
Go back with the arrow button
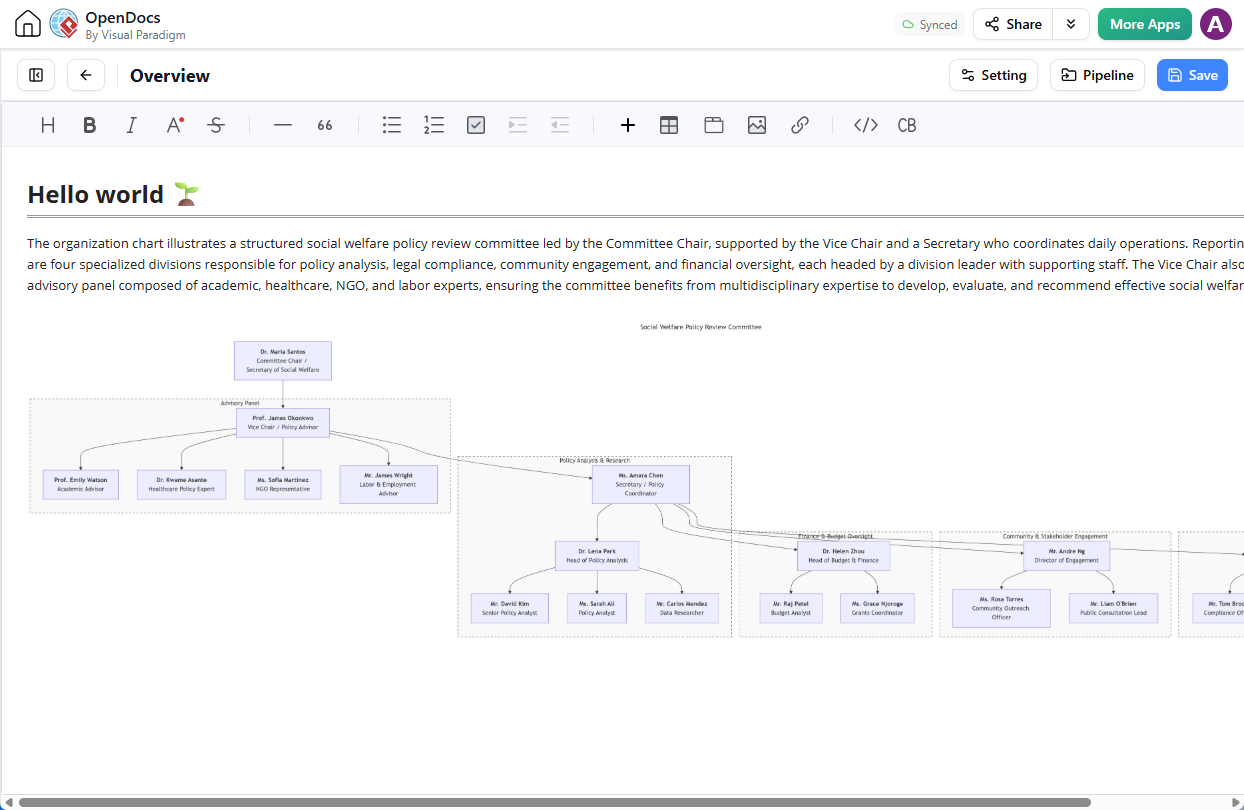click(x=86, y=75)
